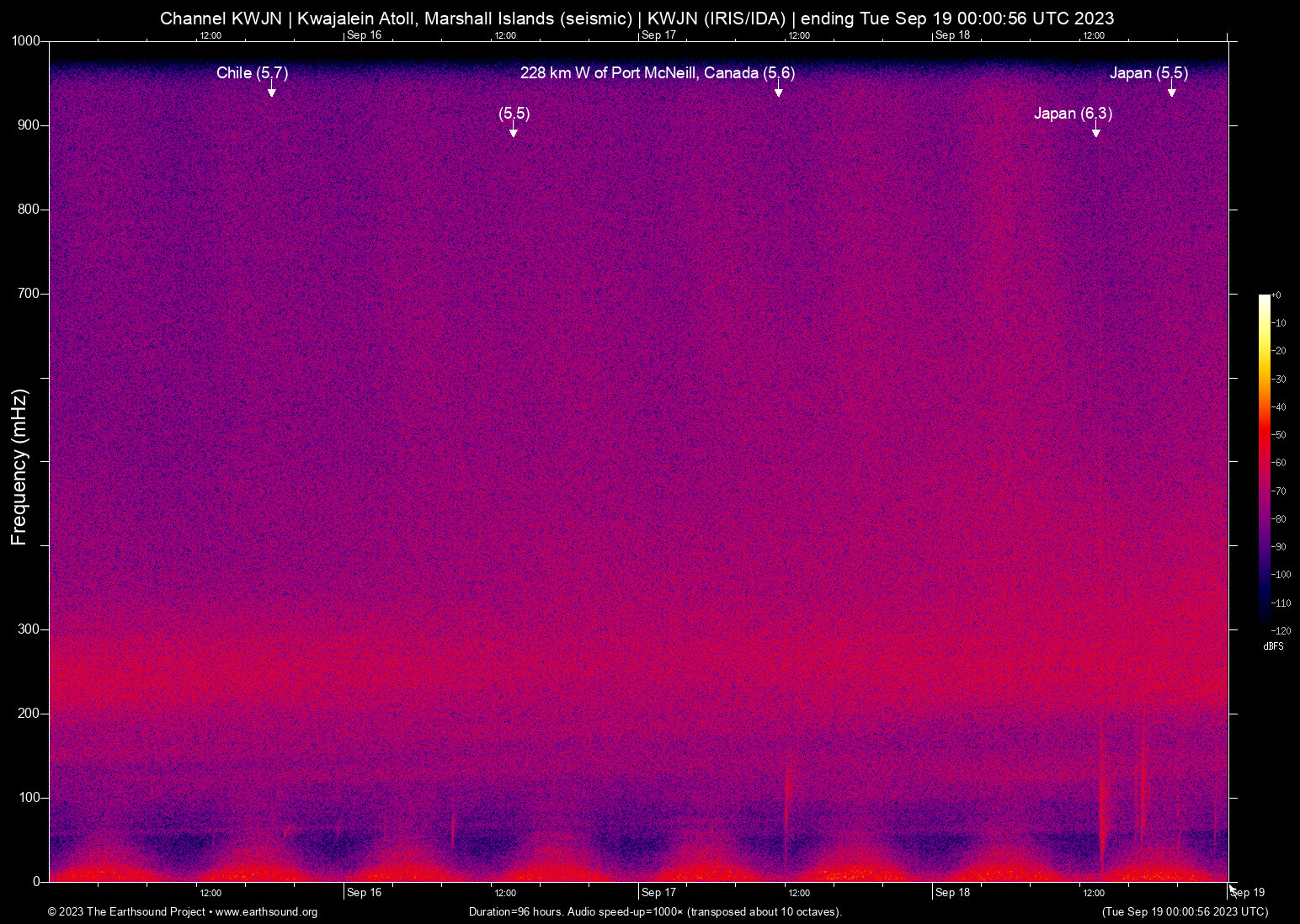Viewport: 1300px width, 924px height.
Task: Click the Sep 18 label on the top time axis
Action: [952, 35]
